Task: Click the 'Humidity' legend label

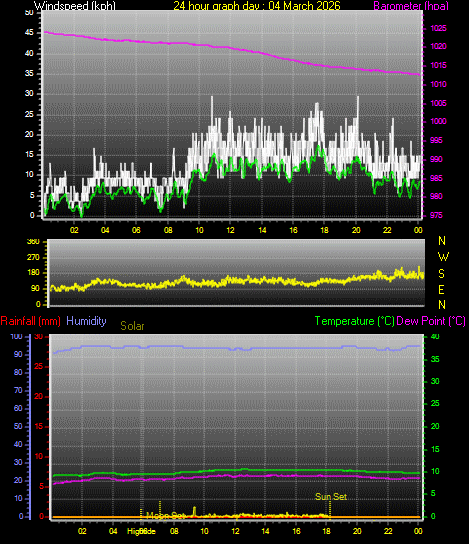Action: (x=86, y=321)
